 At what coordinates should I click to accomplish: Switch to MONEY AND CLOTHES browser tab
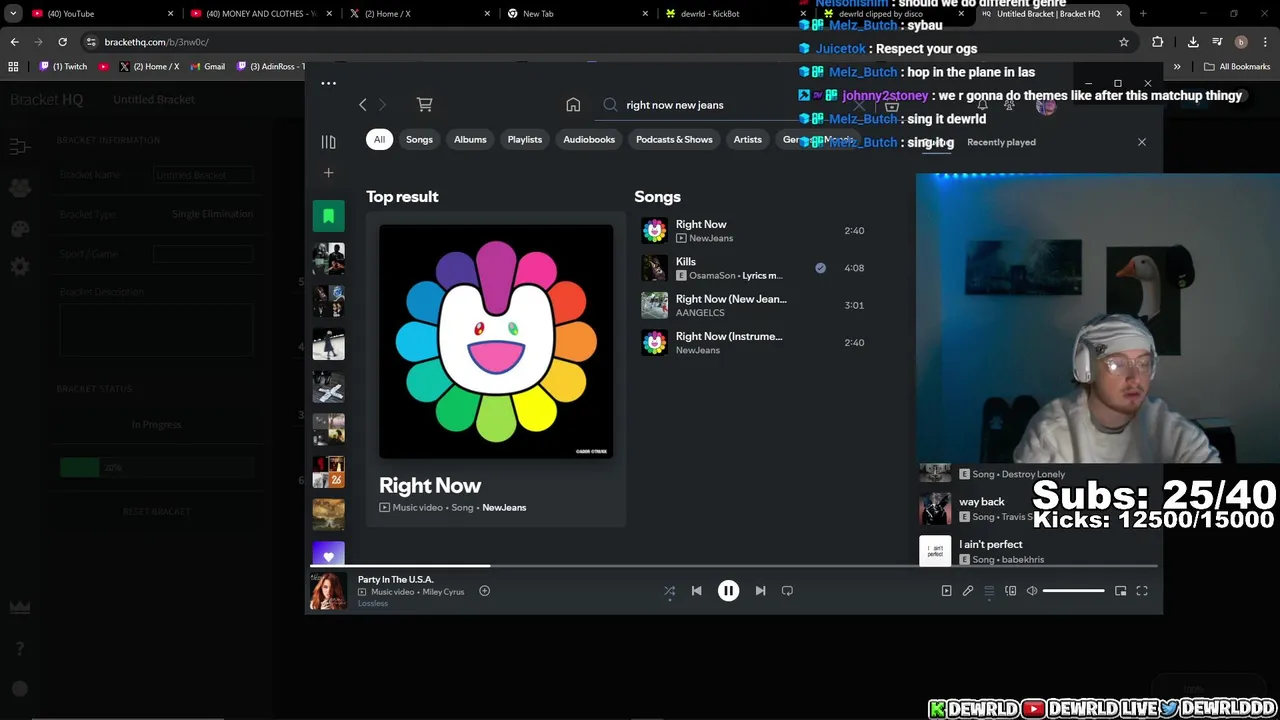click(261, 14)
